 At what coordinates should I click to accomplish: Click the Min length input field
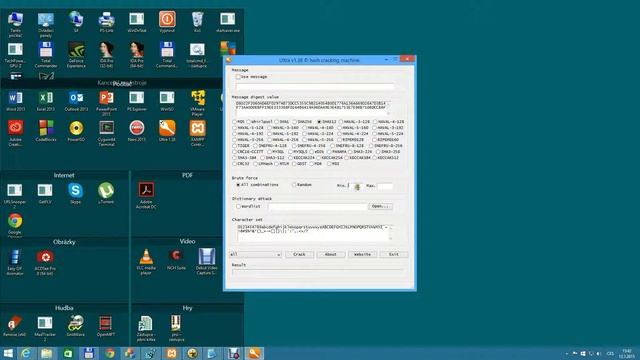(x=355, y=187)
